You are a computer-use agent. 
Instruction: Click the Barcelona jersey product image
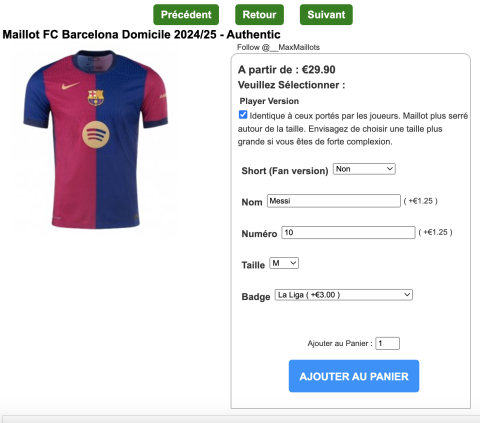[96, 139]
